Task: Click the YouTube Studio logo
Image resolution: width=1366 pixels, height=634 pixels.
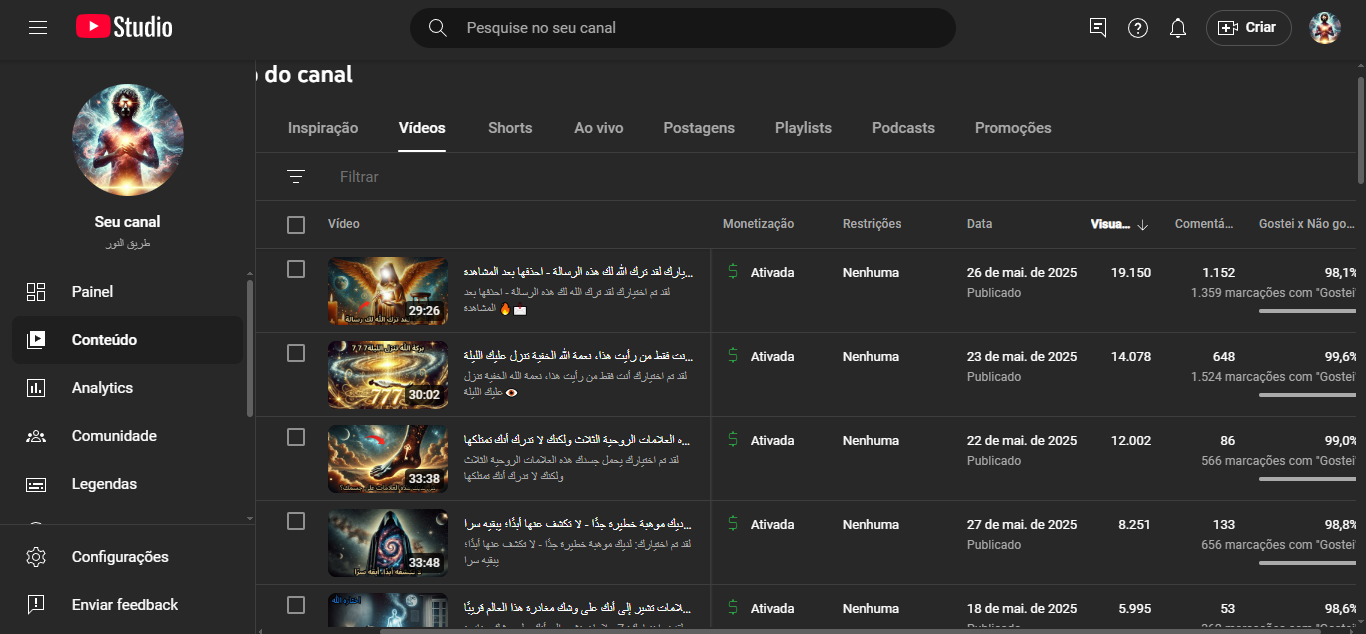Action: point(124,27)
